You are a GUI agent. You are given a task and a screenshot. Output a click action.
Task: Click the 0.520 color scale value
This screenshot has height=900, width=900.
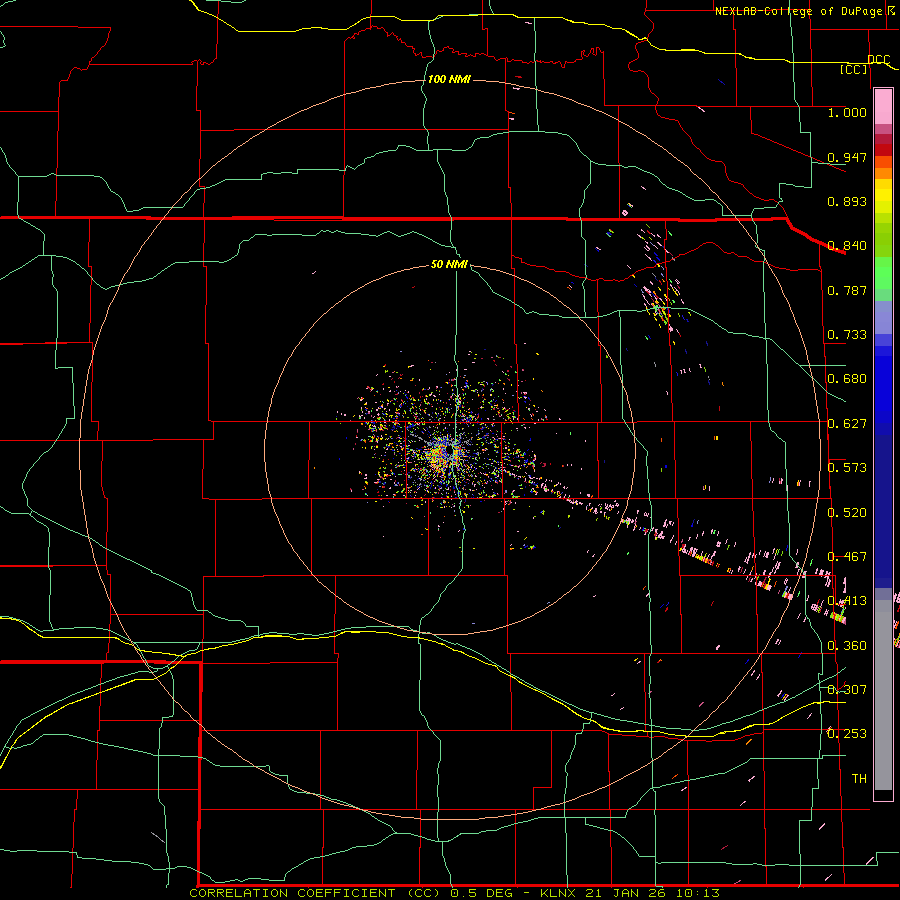[x=847, y=512]
